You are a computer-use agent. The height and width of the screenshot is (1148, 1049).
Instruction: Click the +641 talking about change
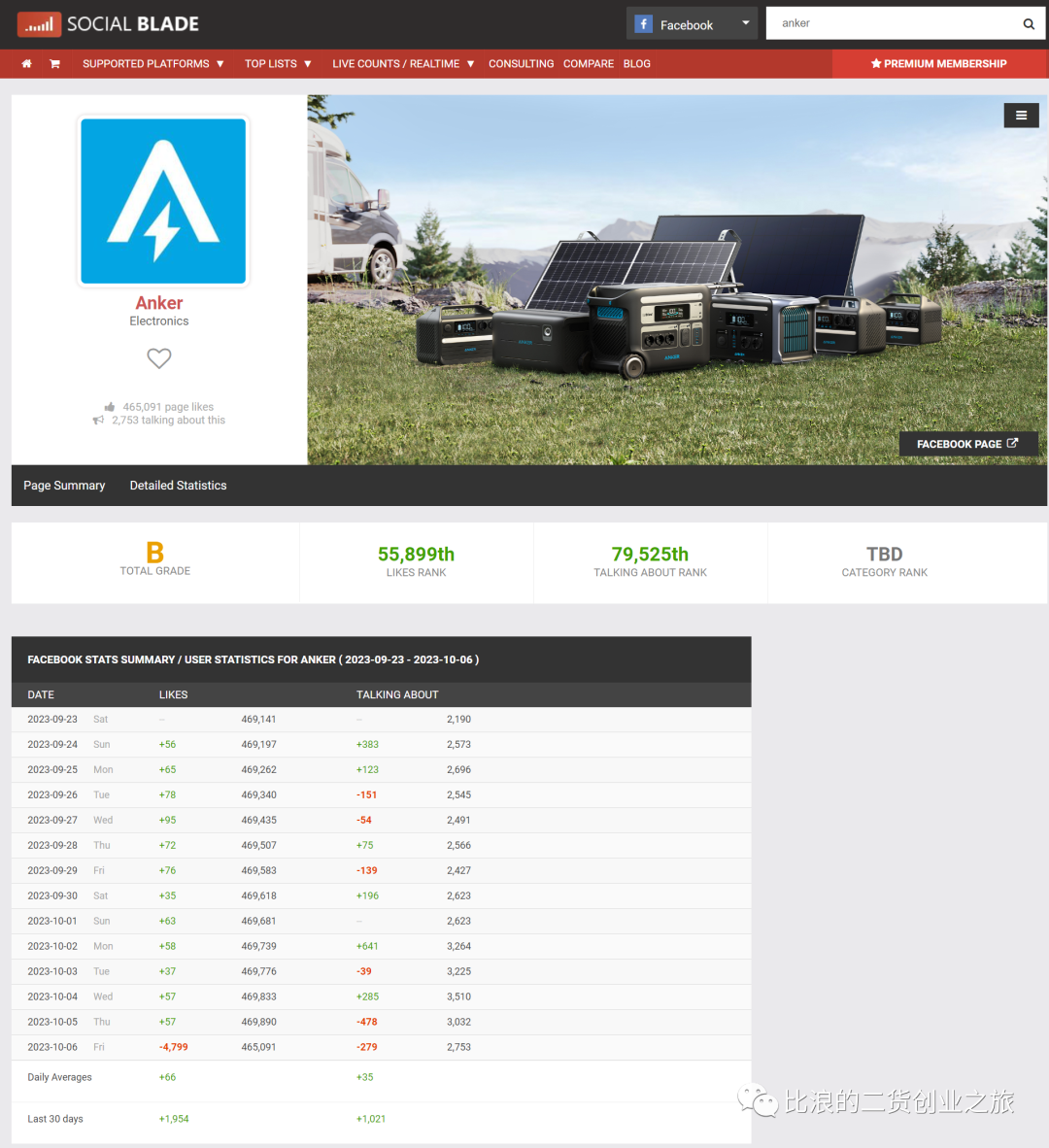coord(367,946)
